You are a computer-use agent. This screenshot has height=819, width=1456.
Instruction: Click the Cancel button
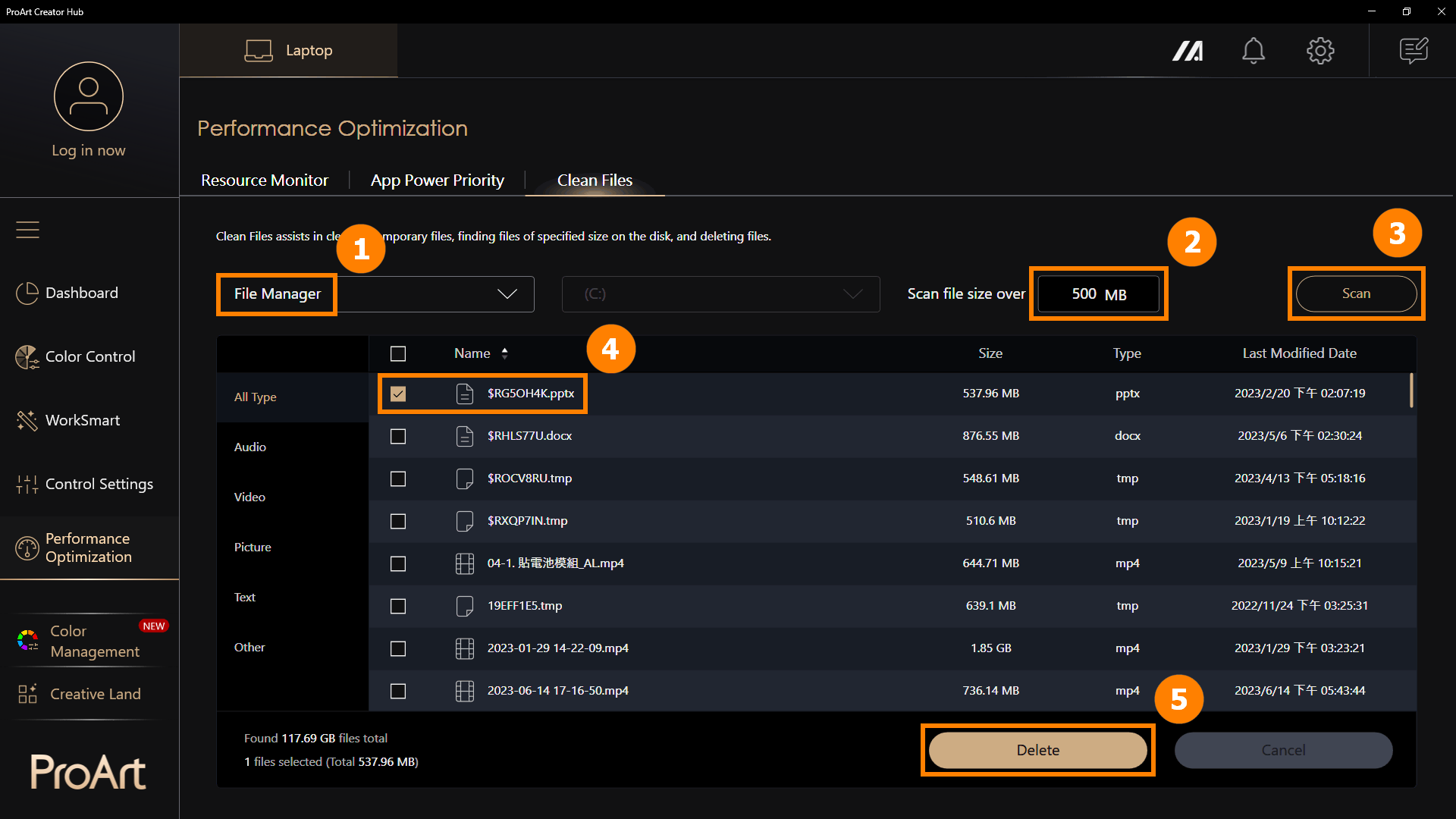1283,750
